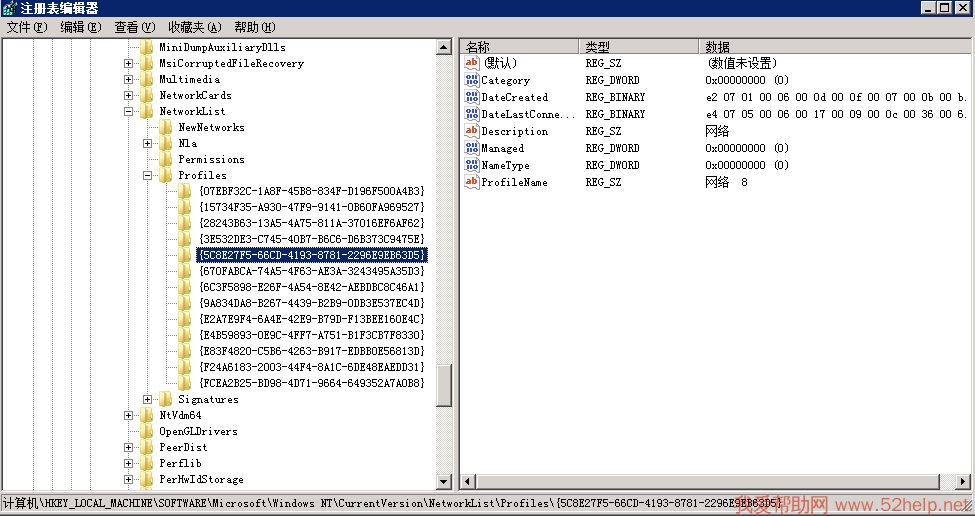Image resolution: width=975 pixels, height=516 pixels.
Task: Open the 查看(V) menu
Action: (134, 27)
